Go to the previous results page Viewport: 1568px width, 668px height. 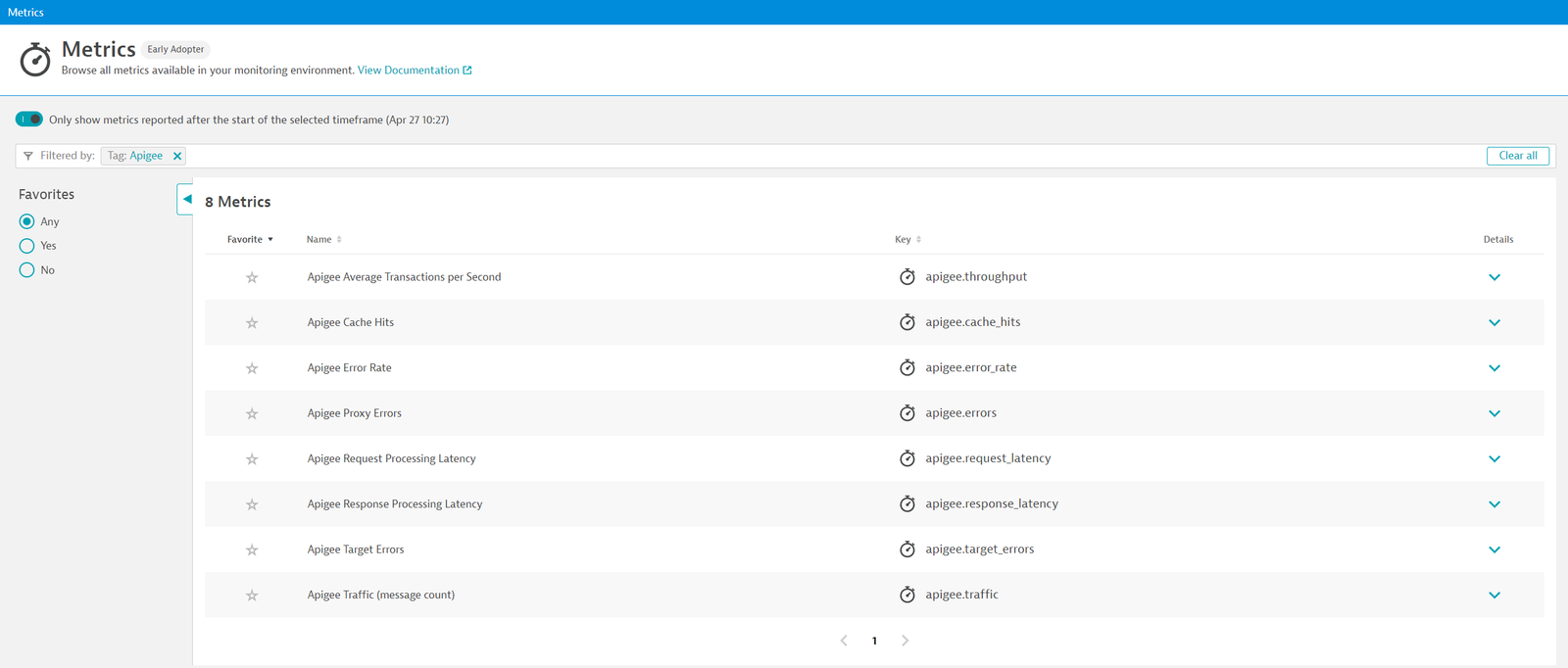844,641
